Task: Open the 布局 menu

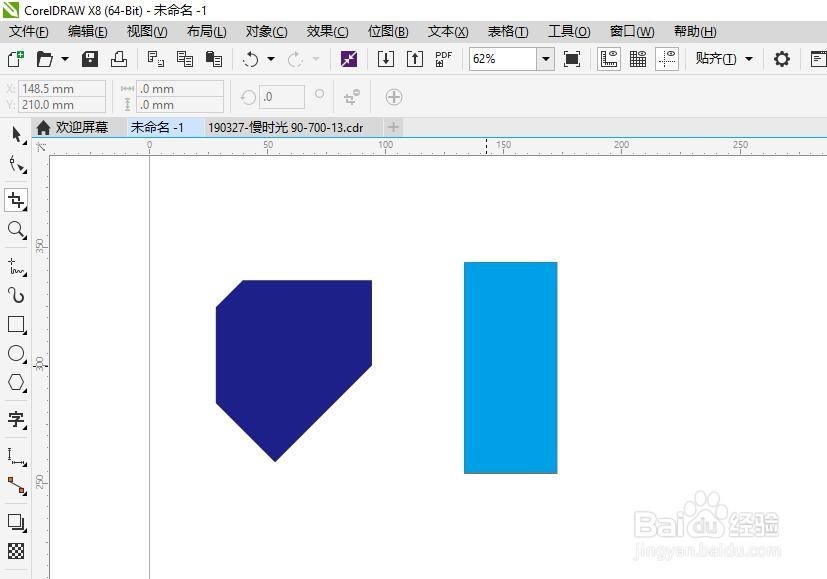Action: tap(206, 32)
